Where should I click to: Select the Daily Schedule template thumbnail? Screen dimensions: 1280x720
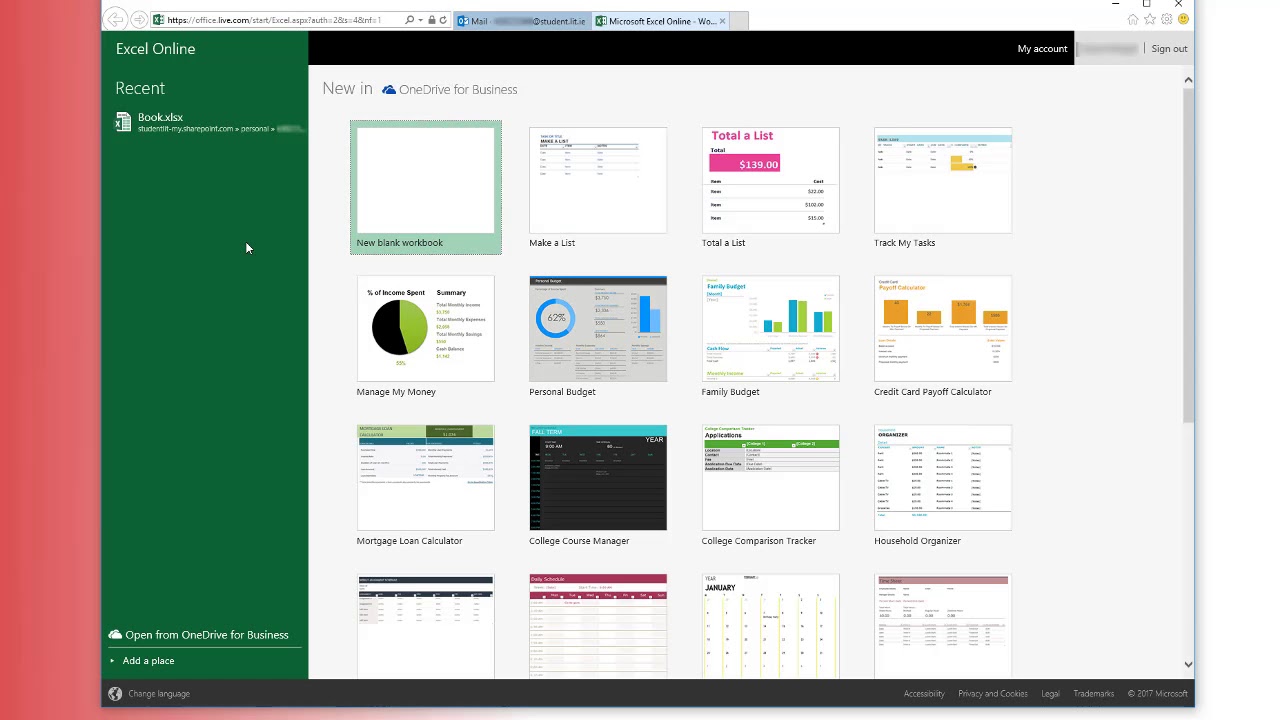(x=598, y=626)
